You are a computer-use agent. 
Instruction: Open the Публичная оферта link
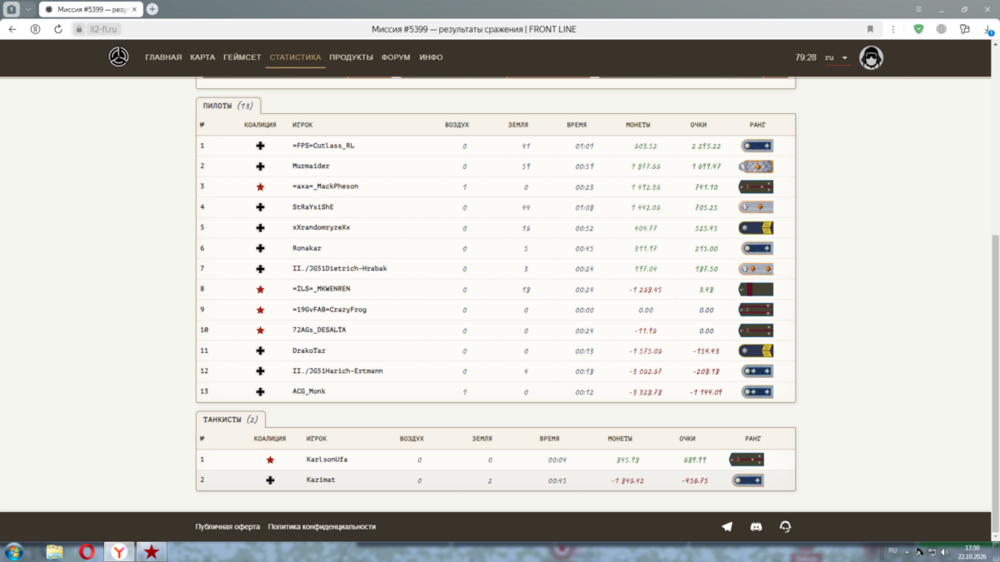pos(228,527)
